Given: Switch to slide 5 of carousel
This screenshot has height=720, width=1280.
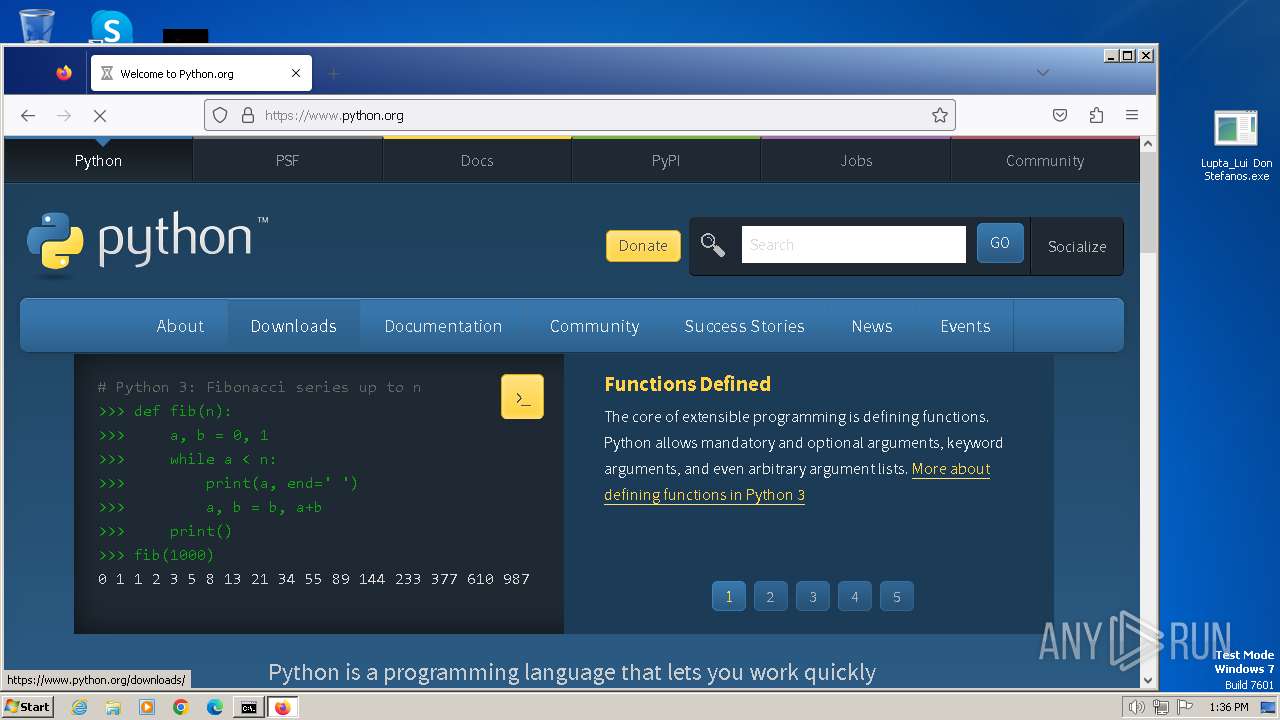Looking at the screenshot, I should (x=897, y=597).
